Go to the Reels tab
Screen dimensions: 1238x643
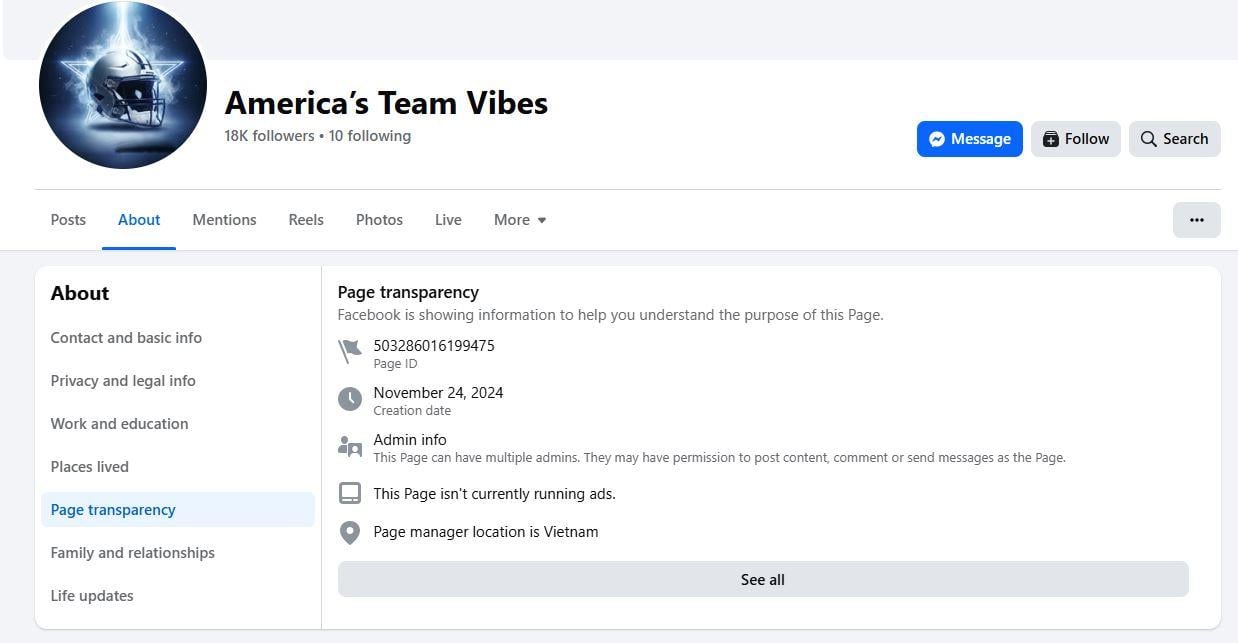pos(306,220)
